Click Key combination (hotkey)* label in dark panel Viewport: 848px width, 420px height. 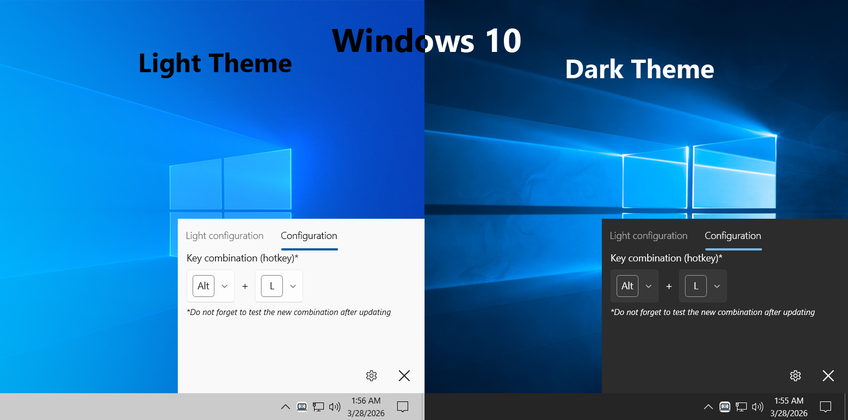(666, 258)
